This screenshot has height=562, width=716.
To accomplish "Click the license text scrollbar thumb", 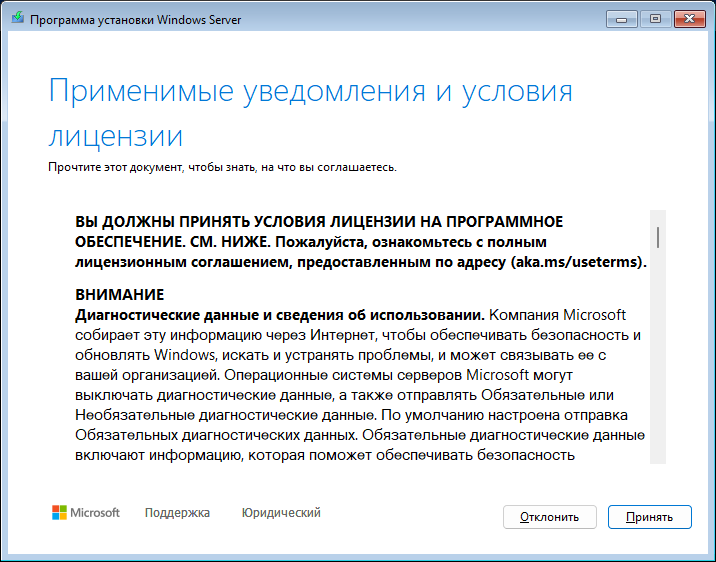I will pyautogui.click(x=658, y=237).
